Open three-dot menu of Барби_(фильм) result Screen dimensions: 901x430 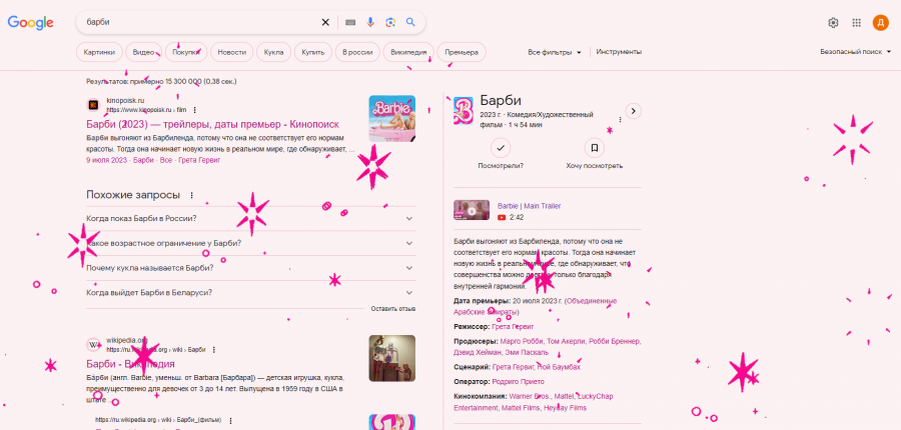pyautogui.click(x=230, y=420)
